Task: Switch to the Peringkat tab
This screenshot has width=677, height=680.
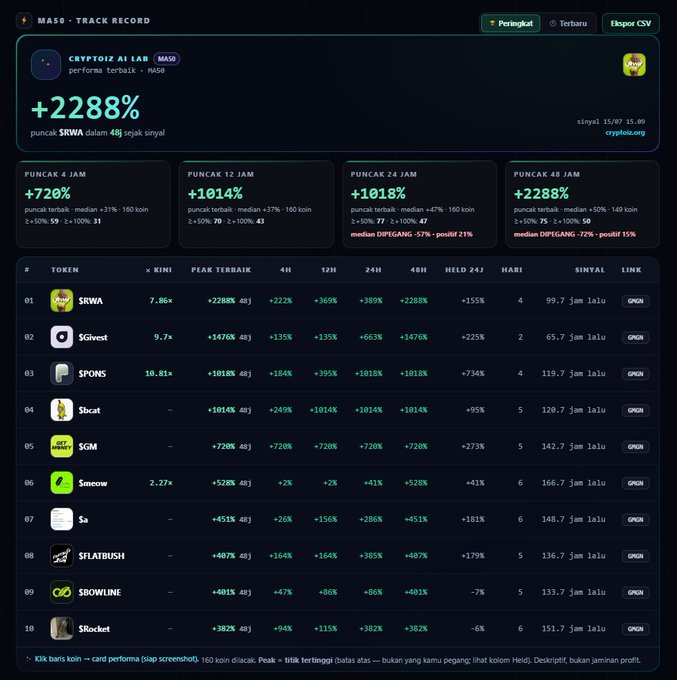Action: coord(510,23)
